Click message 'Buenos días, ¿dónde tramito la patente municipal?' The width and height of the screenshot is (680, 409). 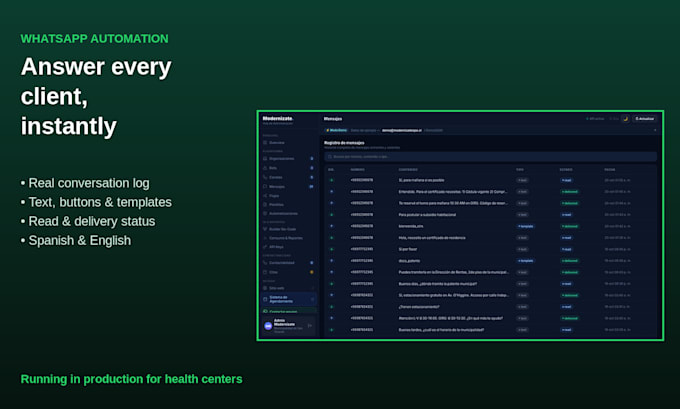click(438, 284)
